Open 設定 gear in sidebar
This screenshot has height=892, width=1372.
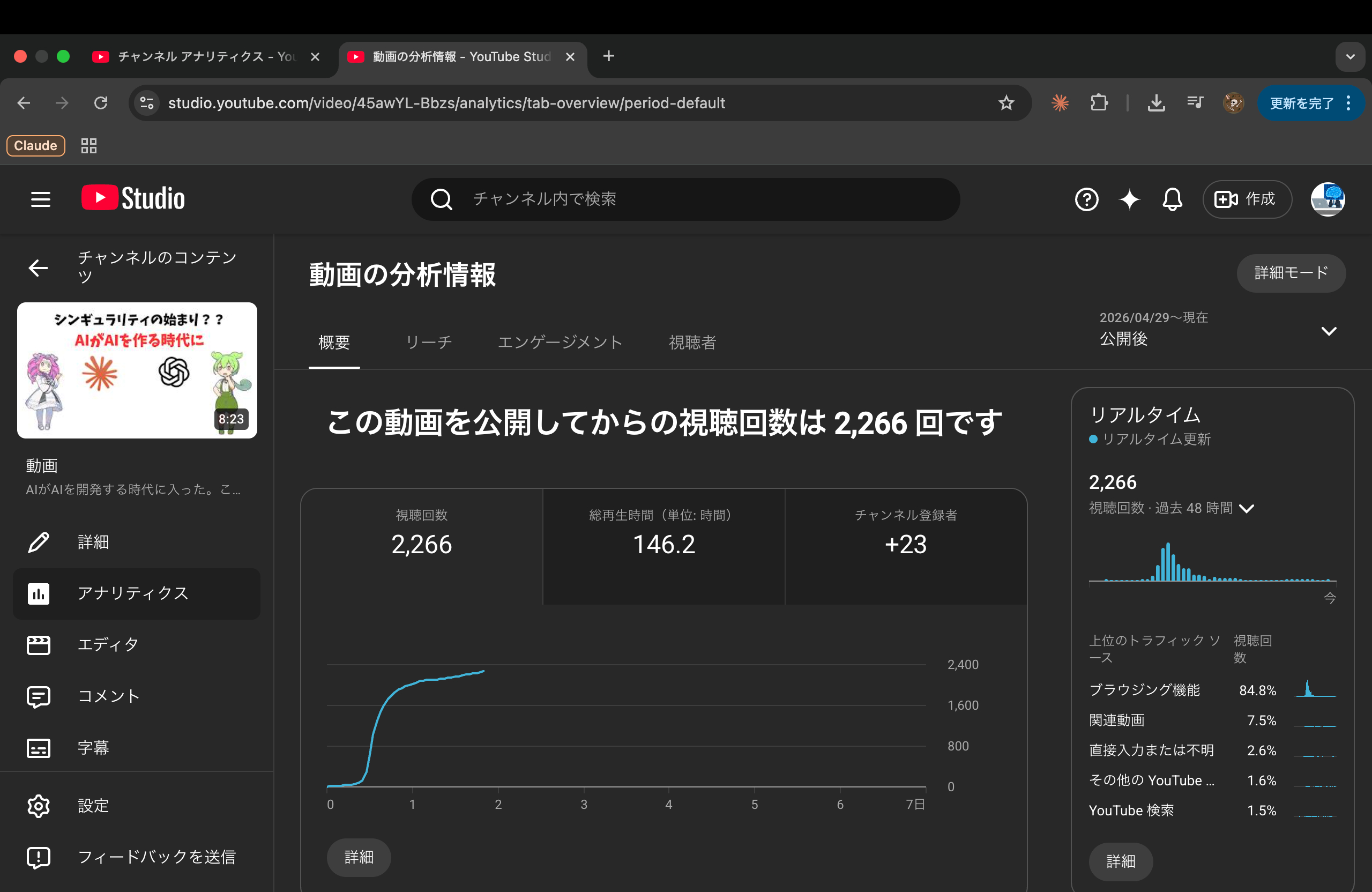(137, 806)
